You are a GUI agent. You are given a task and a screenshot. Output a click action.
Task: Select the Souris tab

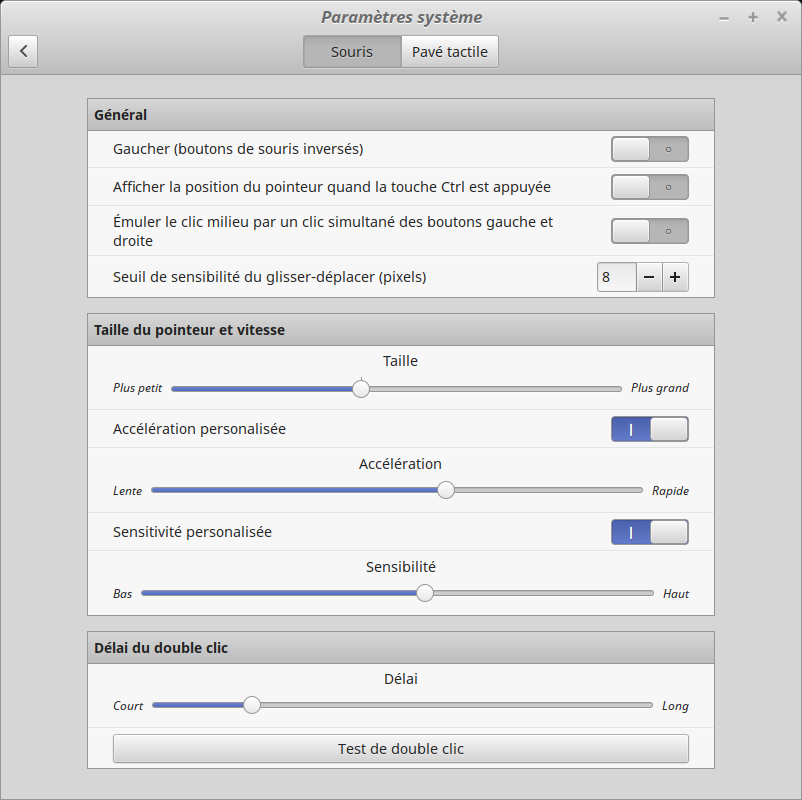click(x=352, y=52)
